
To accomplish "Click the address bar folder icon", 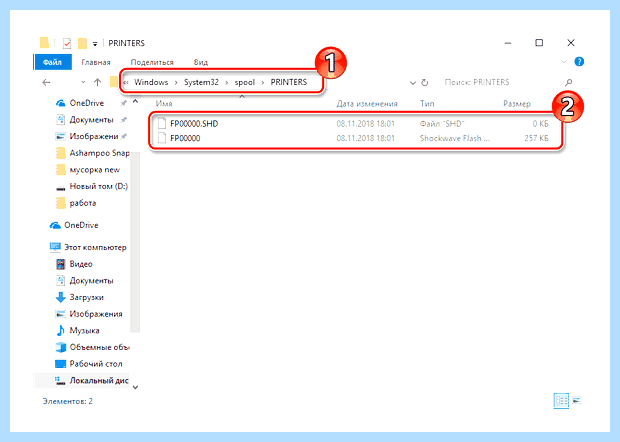I will click(114, 82).
